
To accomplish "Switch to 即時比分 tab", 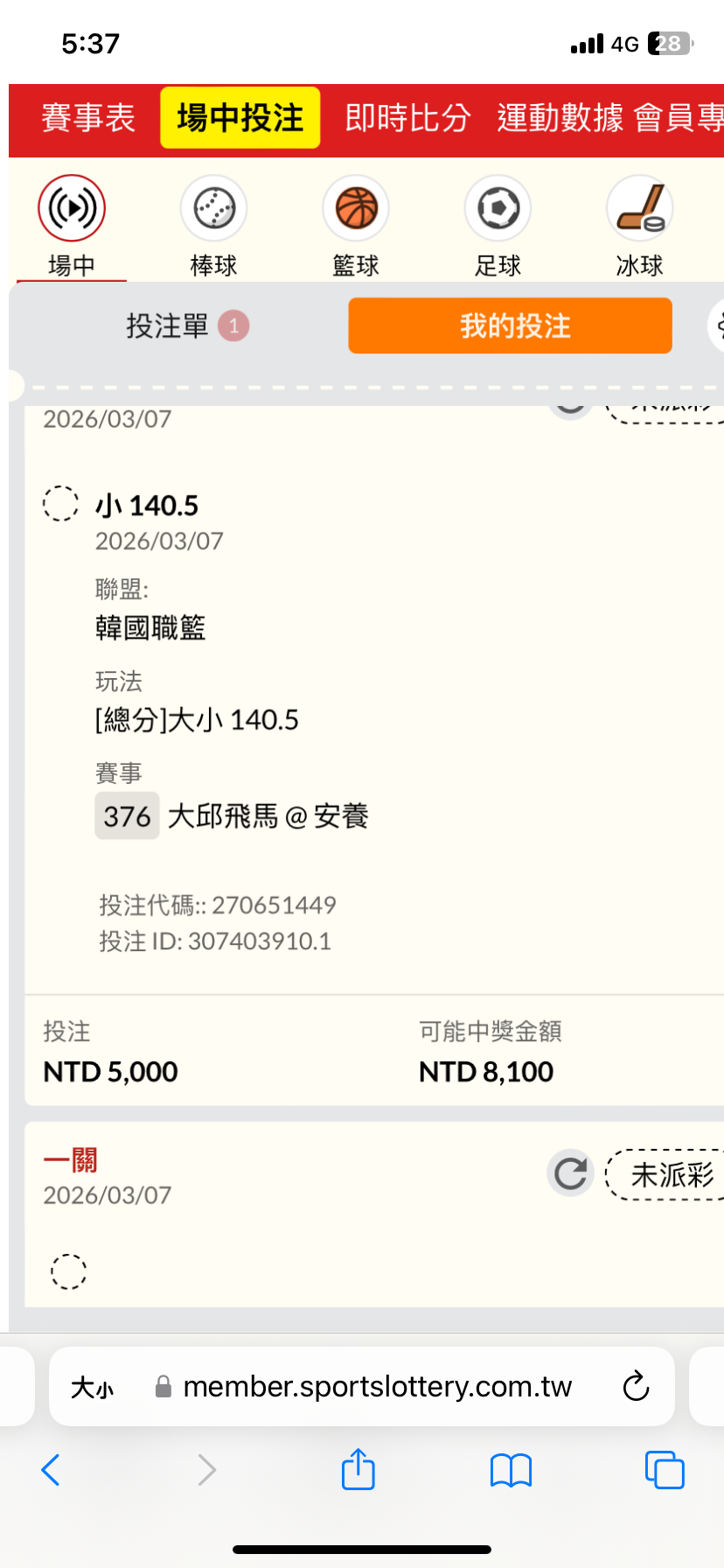I will (x=407, y=117).
